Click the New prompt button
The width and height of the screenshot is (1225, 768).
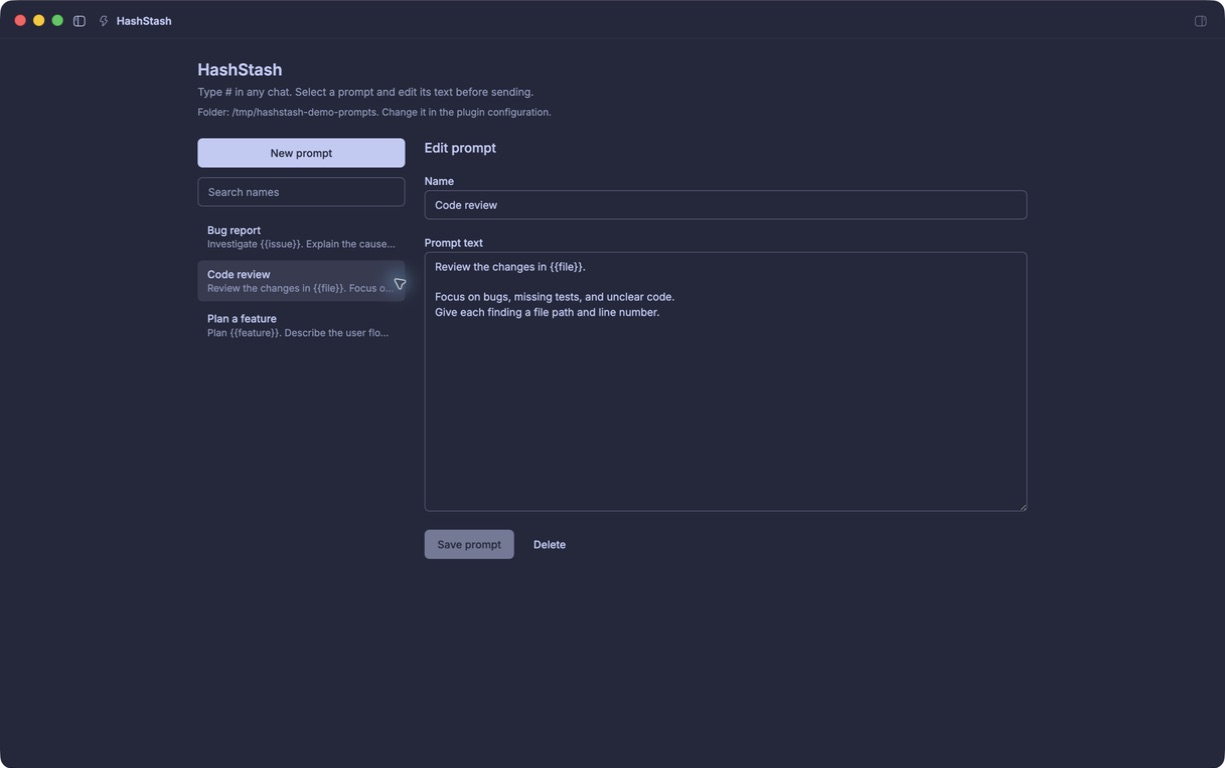point(301,153)
